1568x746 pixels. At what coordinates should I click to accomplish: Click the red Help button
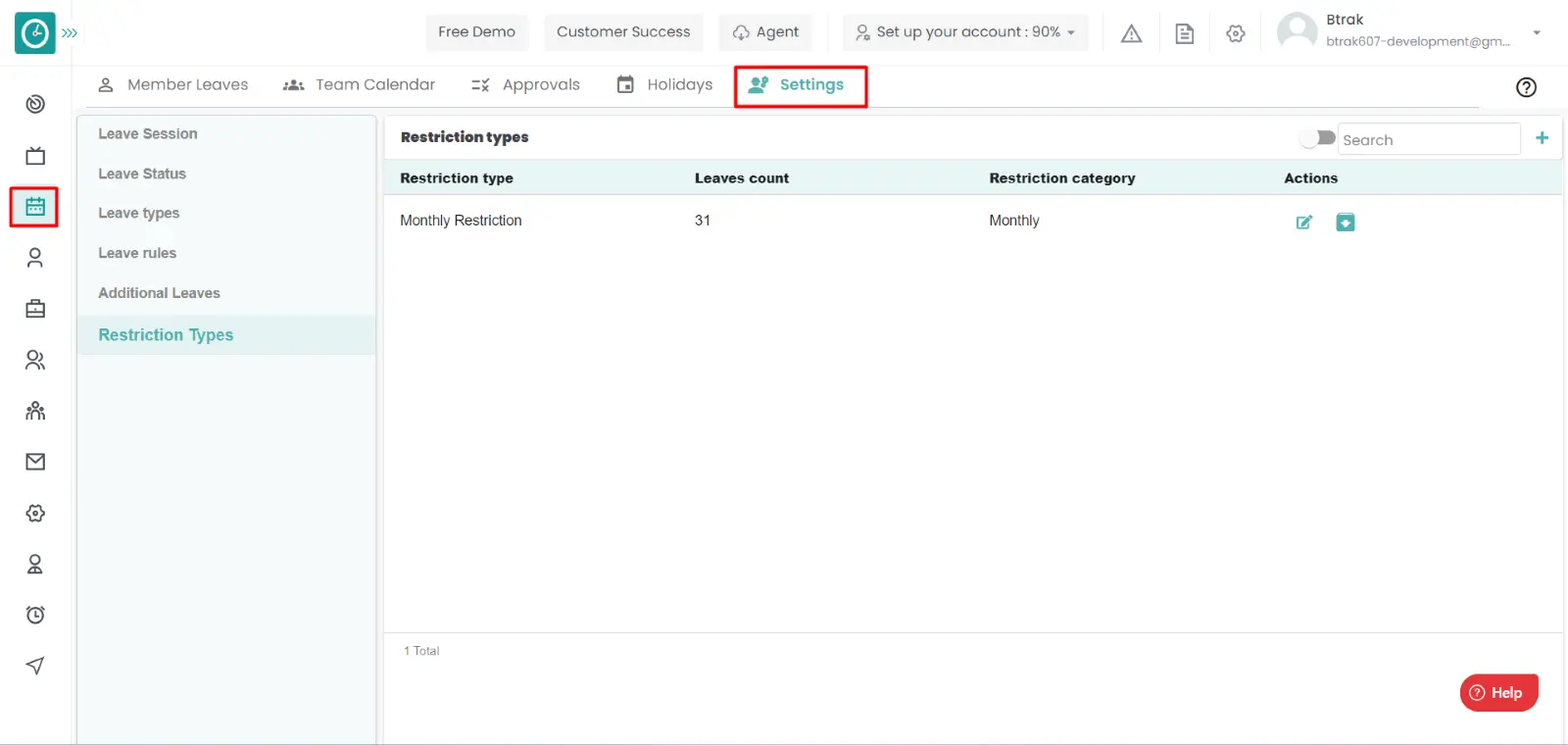point(1498,692)
